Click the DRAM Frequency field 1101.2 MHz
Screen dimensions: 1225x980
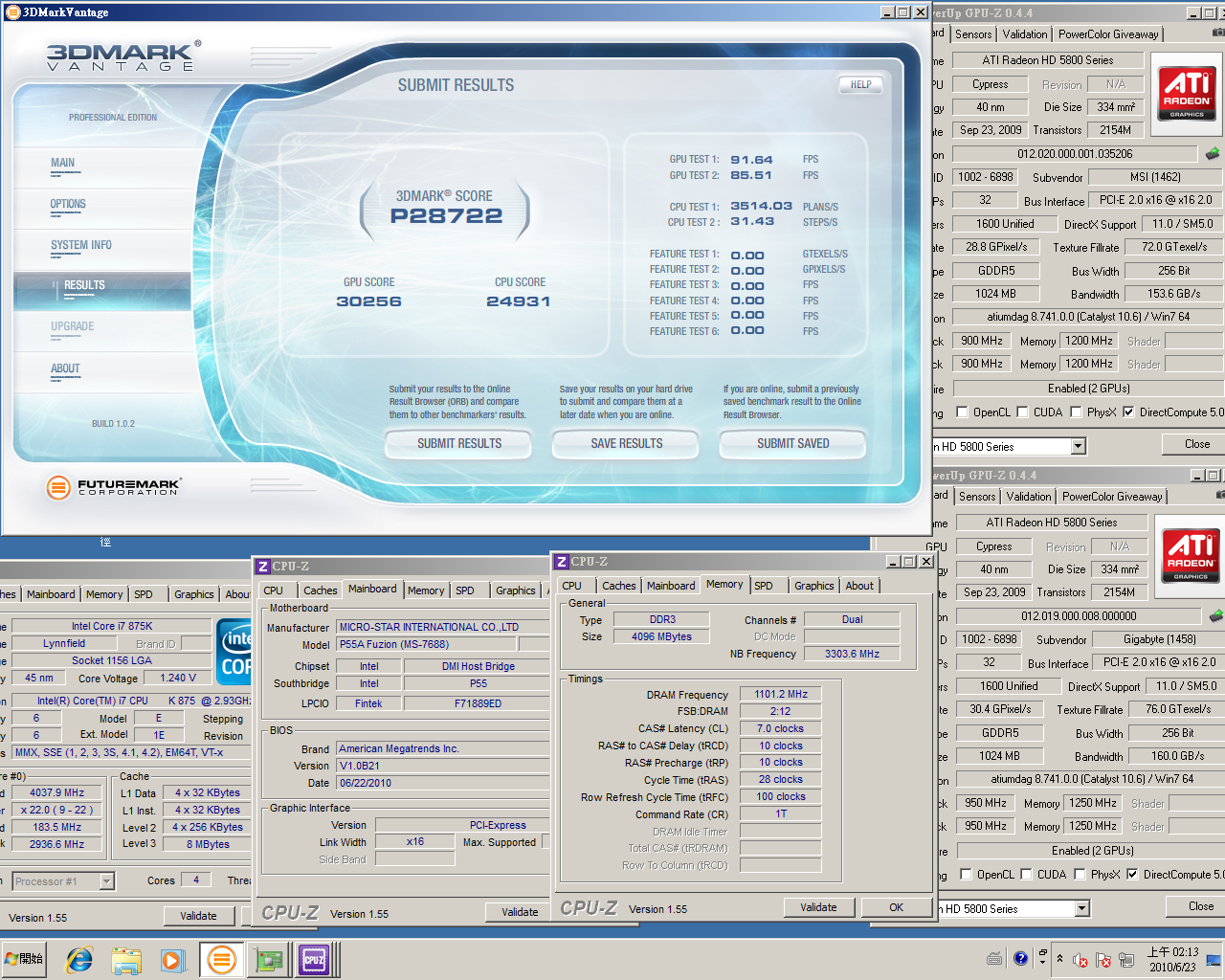(781, 694)
